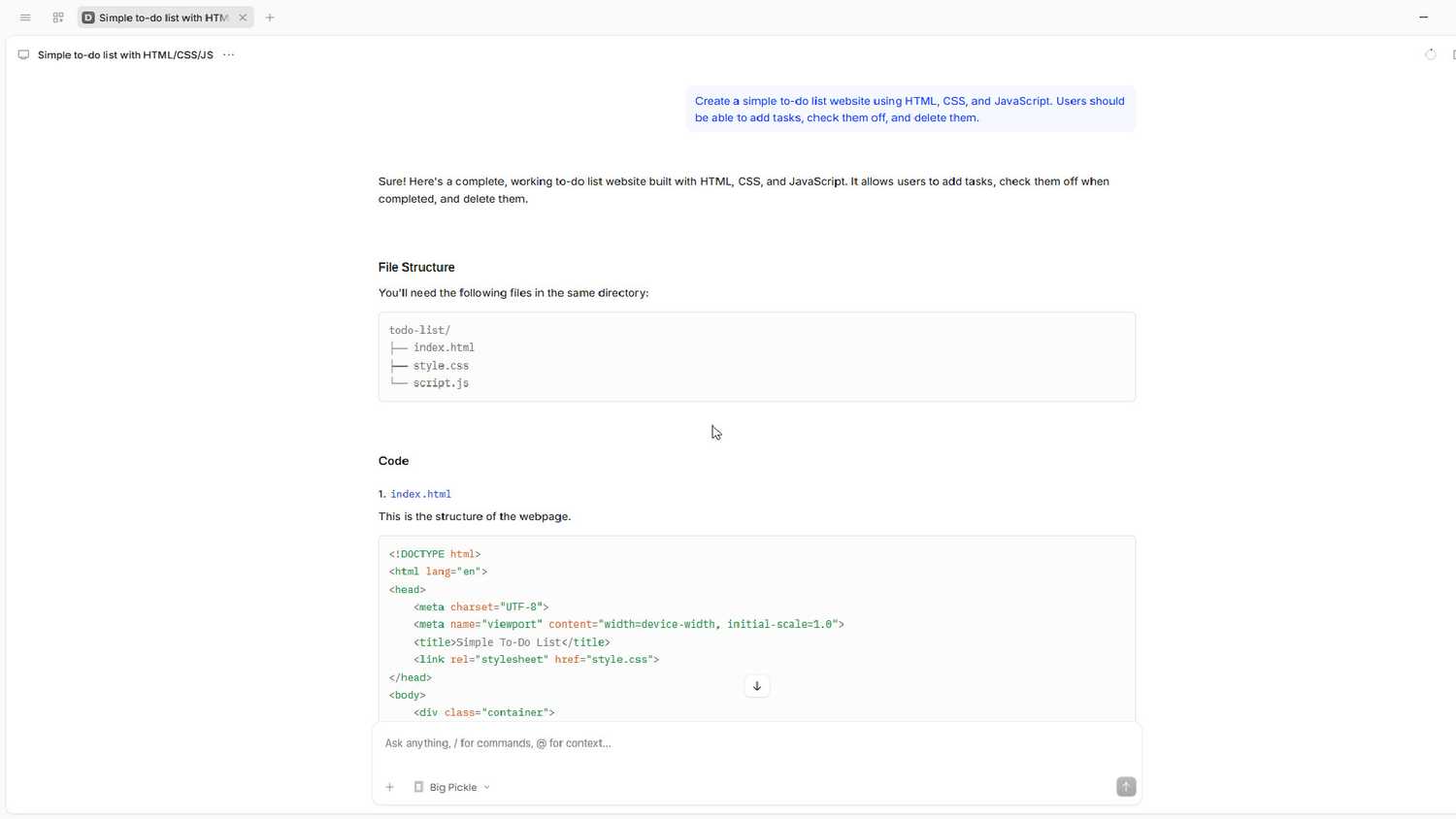Click the div class container code line
Image resolution: width=1456 pixels, height=819 pixels.
pos(484,712)
